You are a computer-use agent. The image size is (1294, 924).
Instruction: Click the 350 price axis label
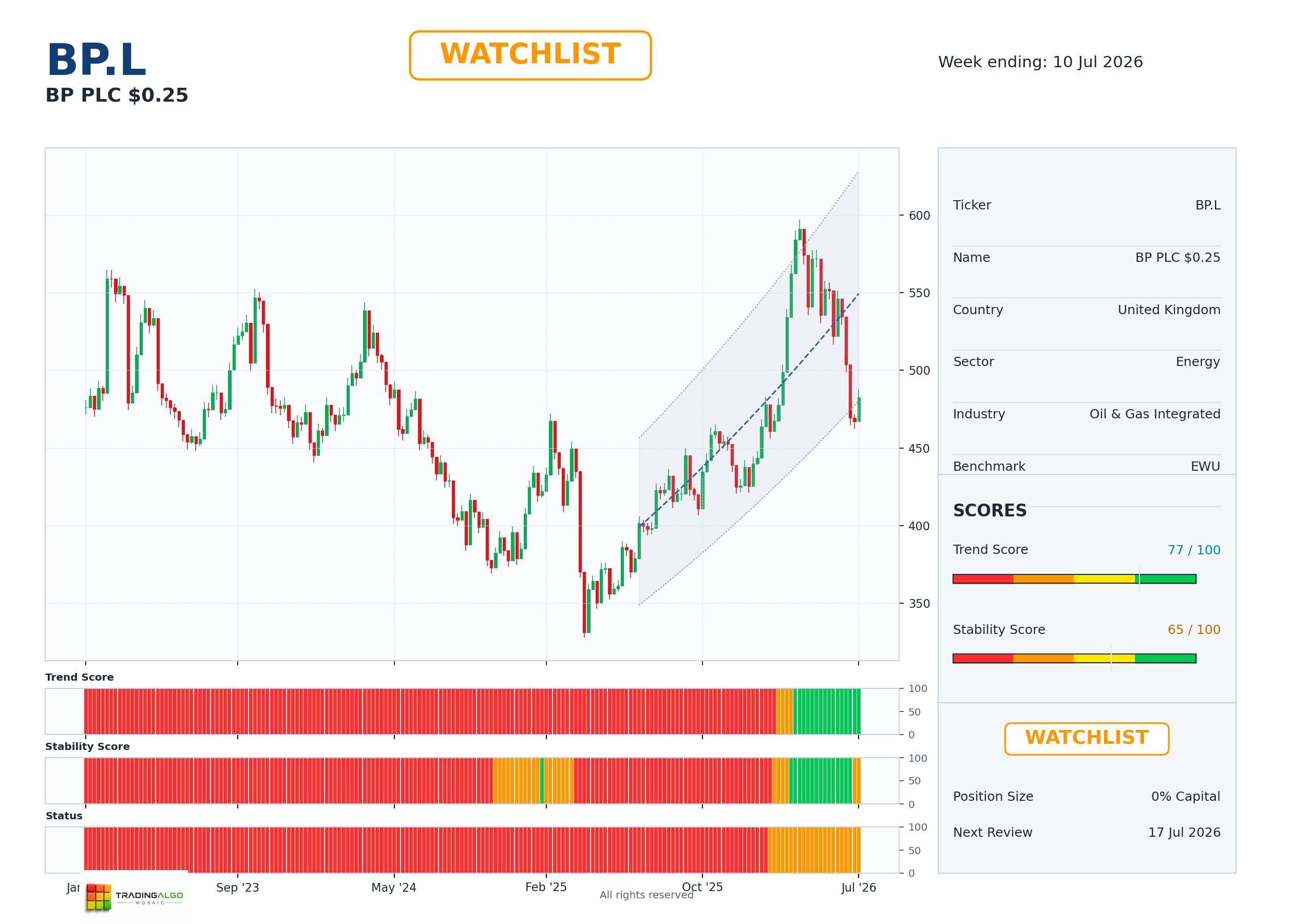[x=919, y=604]
